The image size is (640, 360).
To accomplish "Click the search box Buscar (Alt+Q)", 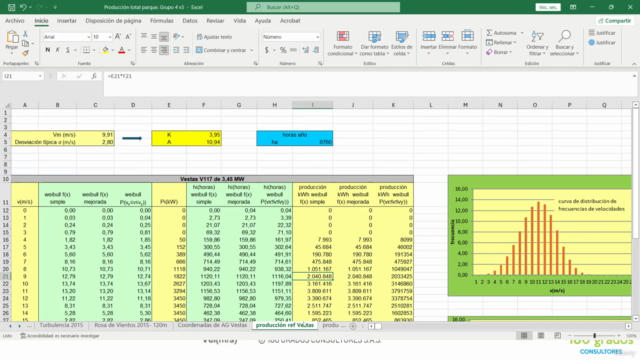I will point(323,7).
